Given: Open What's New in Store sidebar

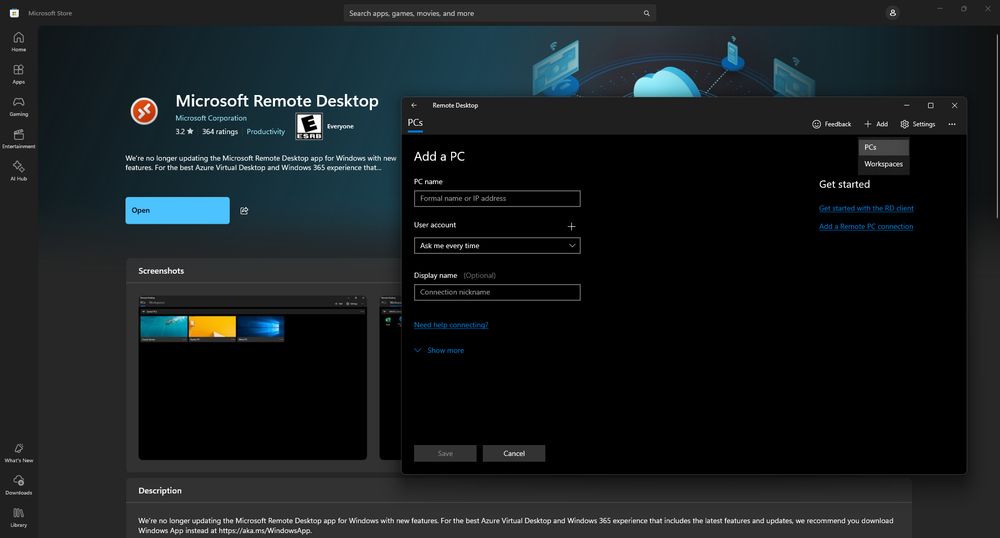Looking at the screenshot, I should tap(18, 453).
